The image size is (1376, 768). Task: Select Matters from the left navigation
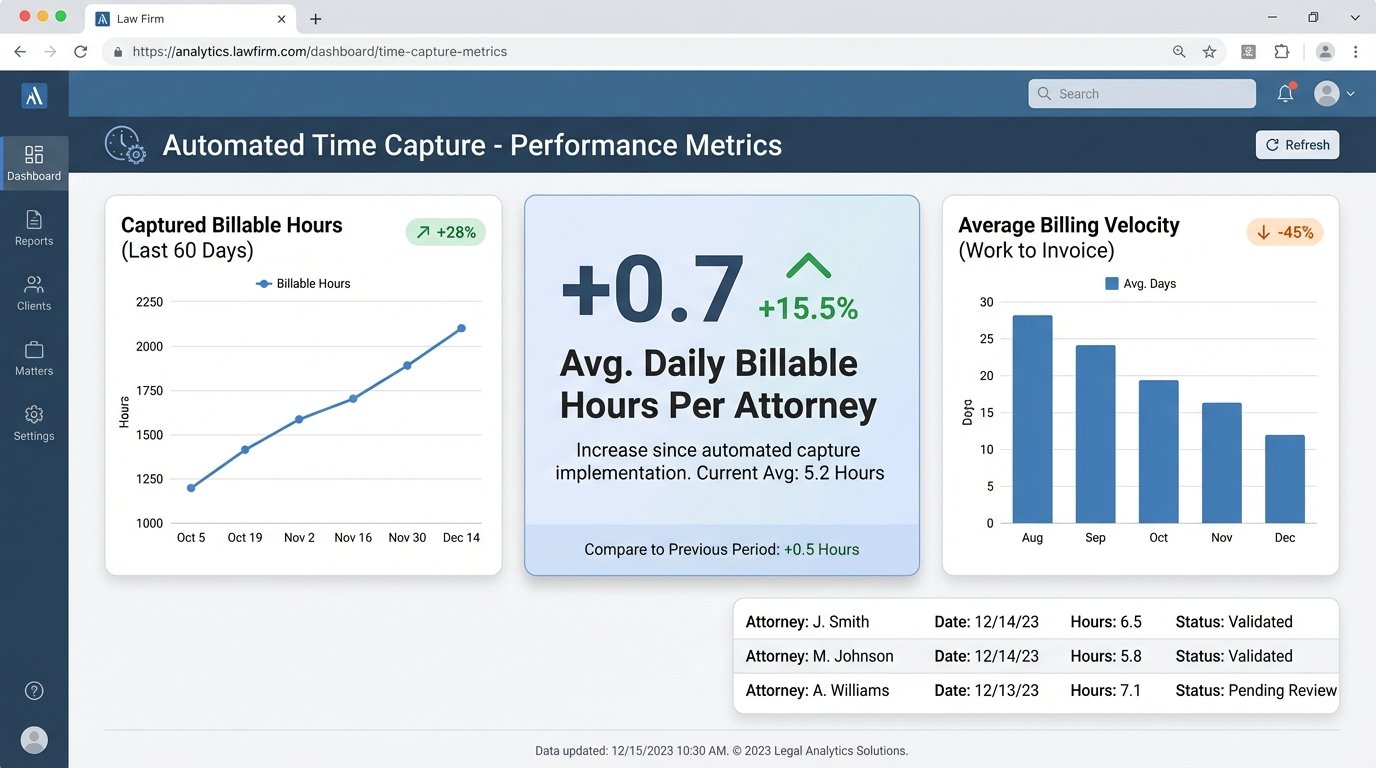click(34, 358)
